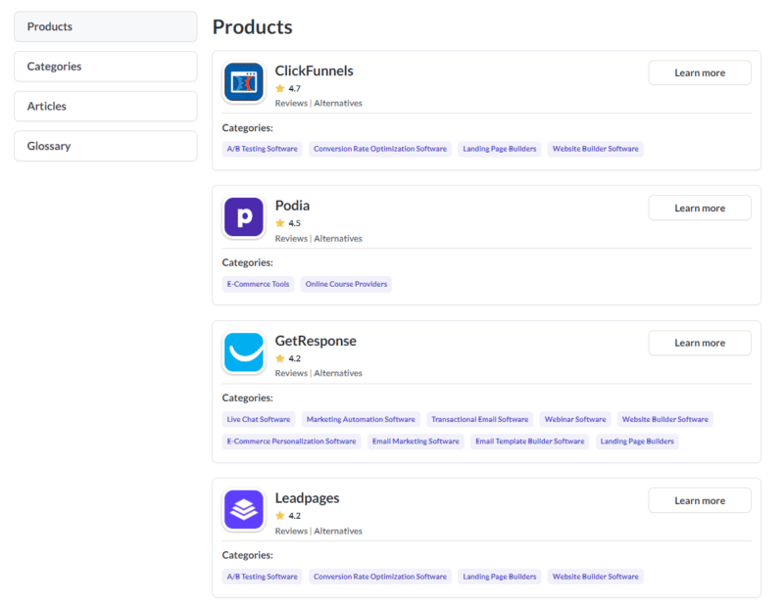This screenshot has width=784, height=603.
Task: Select Podia E-Commerce Tools tag
Action: point(258,284)
